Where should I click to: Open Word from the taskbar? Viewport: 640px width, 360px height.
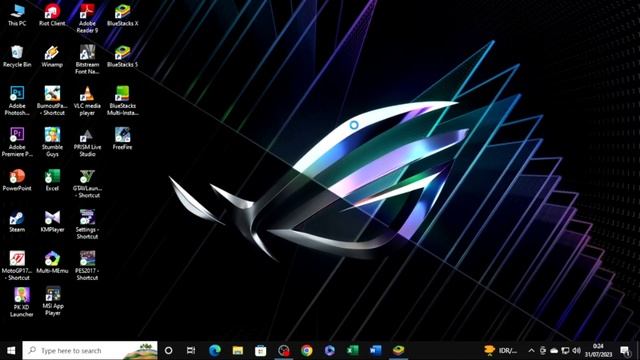375,350
